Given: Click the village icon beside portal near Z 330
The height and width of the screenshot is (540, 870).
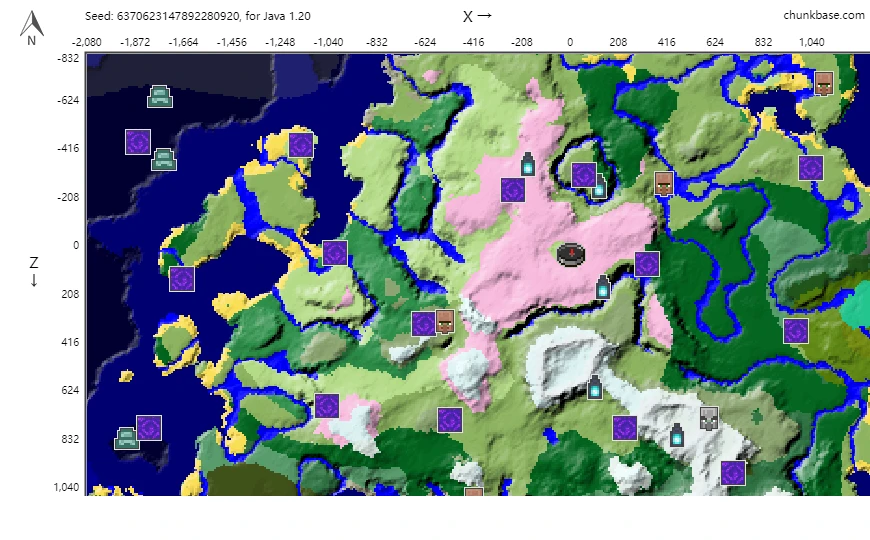Looking at the screenshot, I should click(x=445, y=321).
